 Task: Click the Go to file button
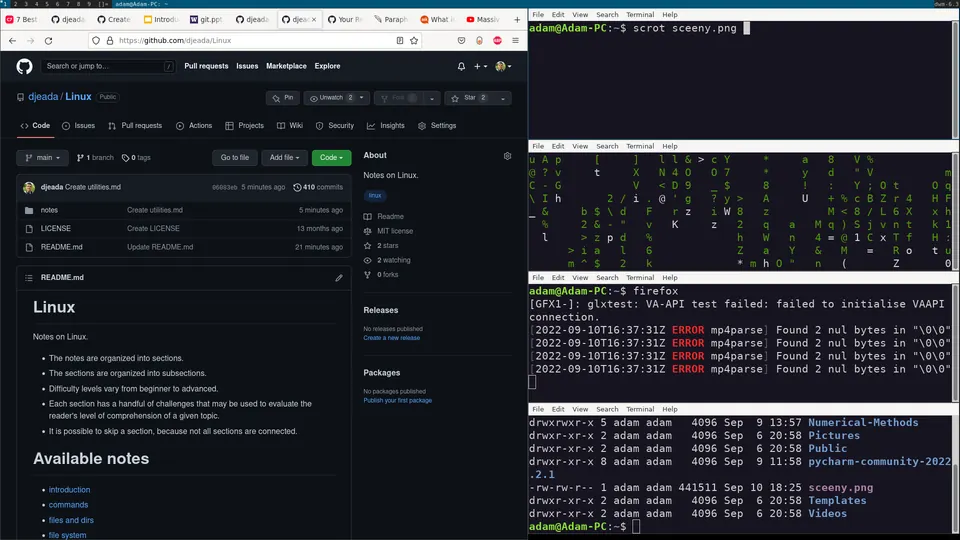tap(235, 158)
